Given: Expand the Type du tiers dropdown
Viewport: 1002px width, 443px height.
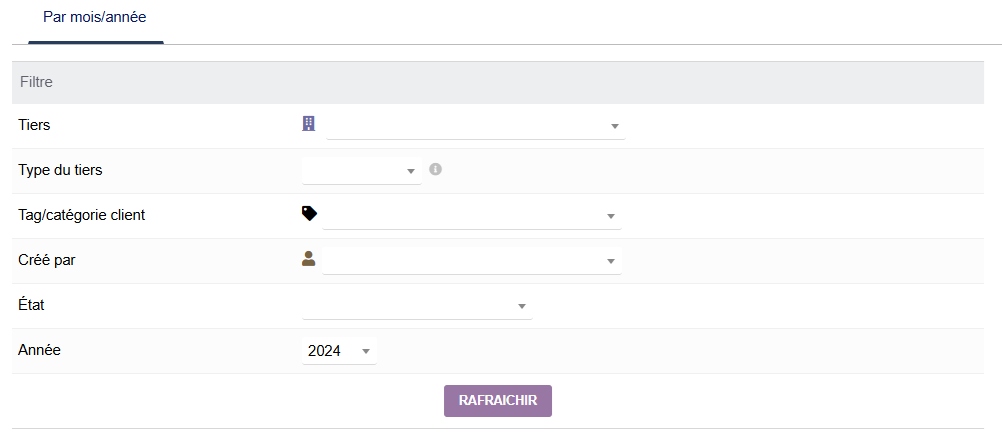Looking at the screenshot, I should pyautogui.click(x=411, y=172).
